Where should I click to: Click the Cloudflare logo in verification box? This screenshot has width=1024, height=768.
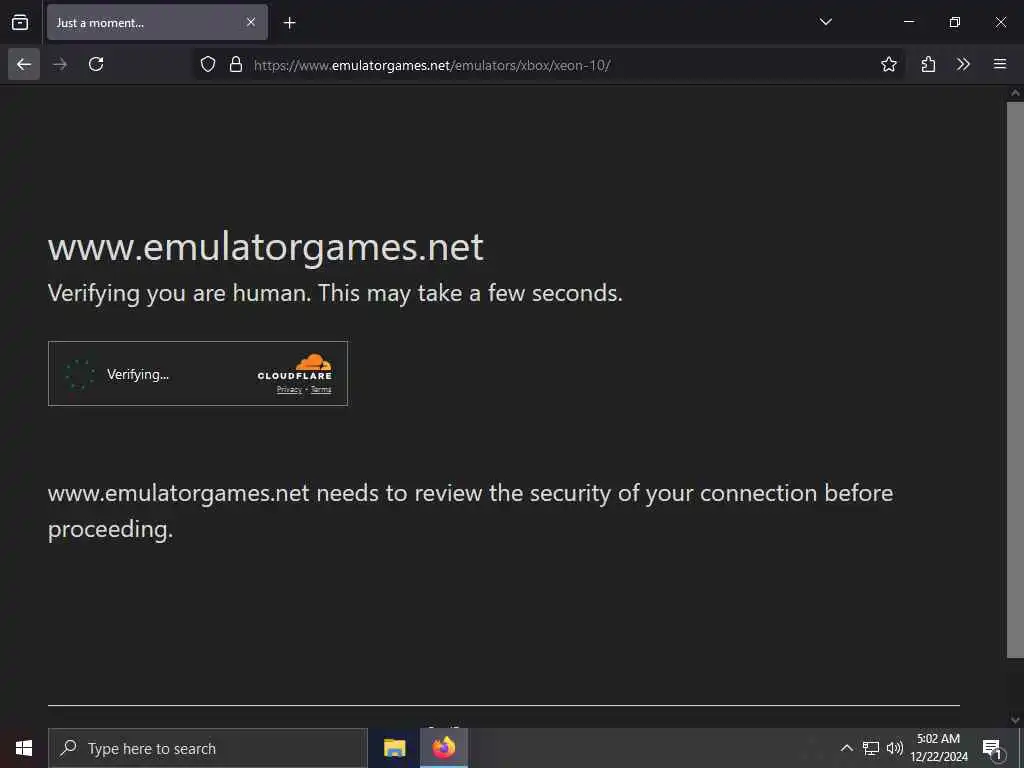click(x=295, y=366)
